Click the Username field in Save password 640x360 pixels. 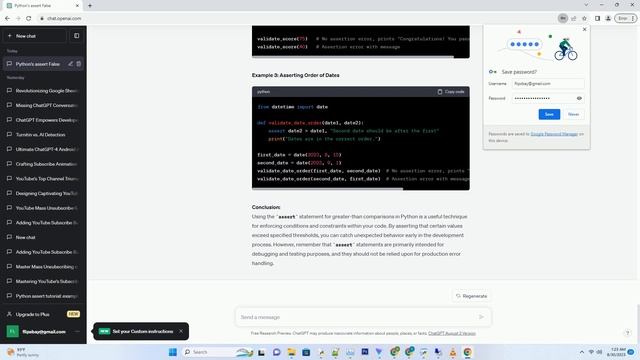click(548, 84)
